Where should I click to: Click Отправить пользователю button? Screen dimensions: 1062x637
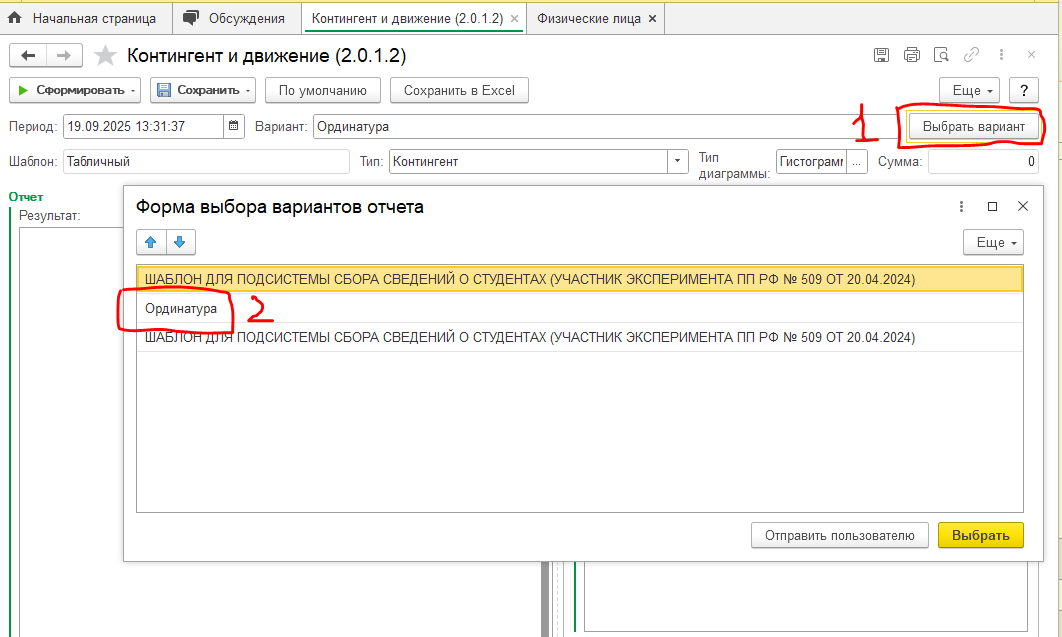(839, 535)
